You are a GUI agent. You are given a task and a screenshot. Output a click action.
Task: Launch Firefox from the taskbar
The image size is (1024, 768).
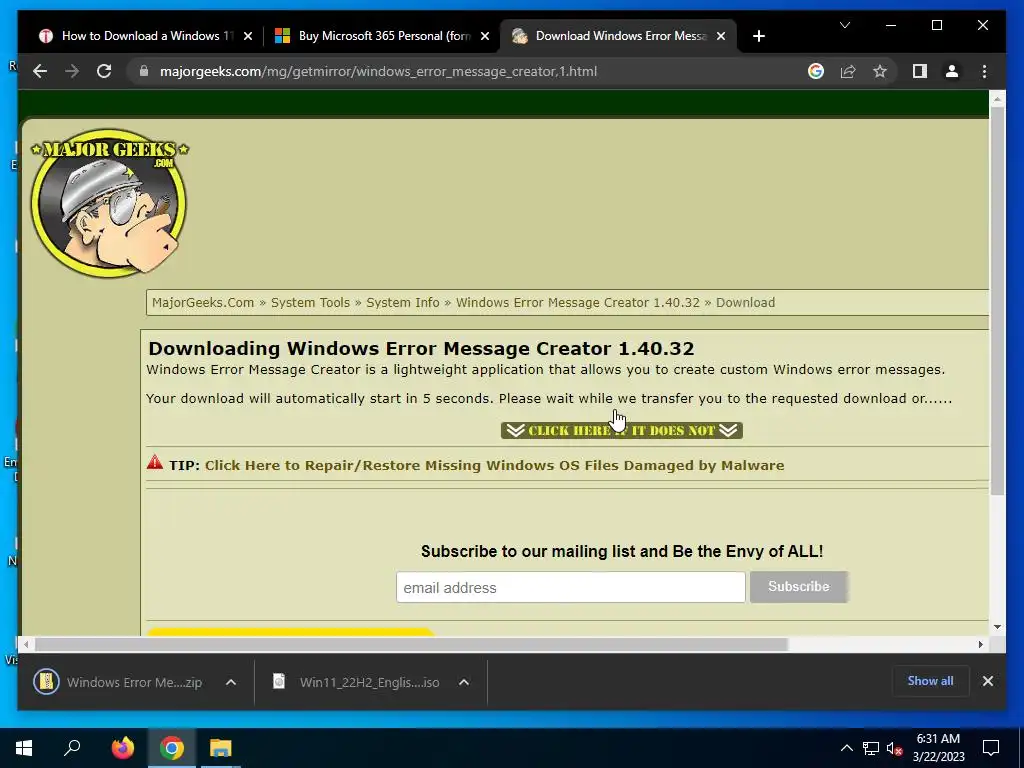pos(122,748)
